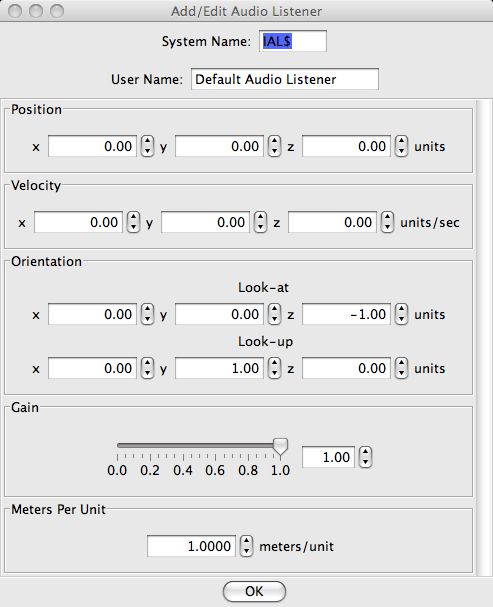
Task: Increase Meters Per Unit stepper
Action: (x=246, y=541)
